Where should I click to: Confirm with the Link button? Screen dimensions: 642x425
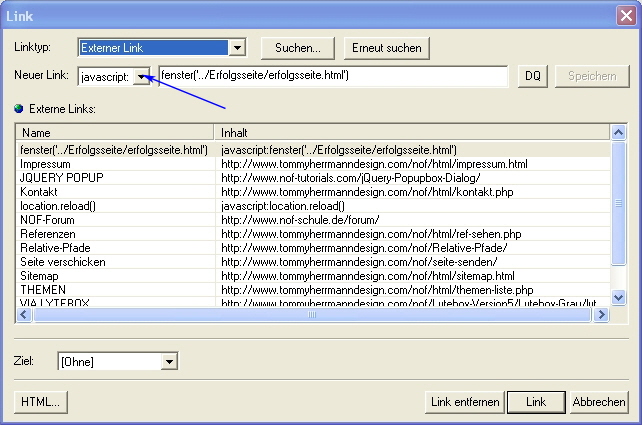coord(536,401)
